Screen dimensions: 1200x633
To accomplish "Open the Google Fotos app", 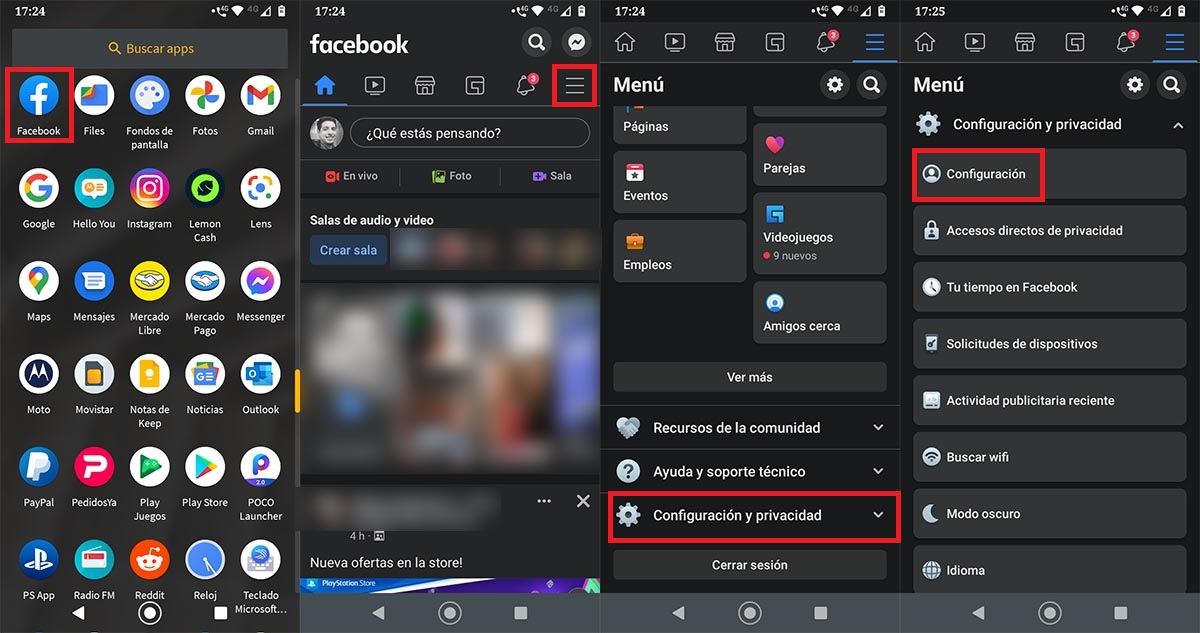I will (205, 96).
